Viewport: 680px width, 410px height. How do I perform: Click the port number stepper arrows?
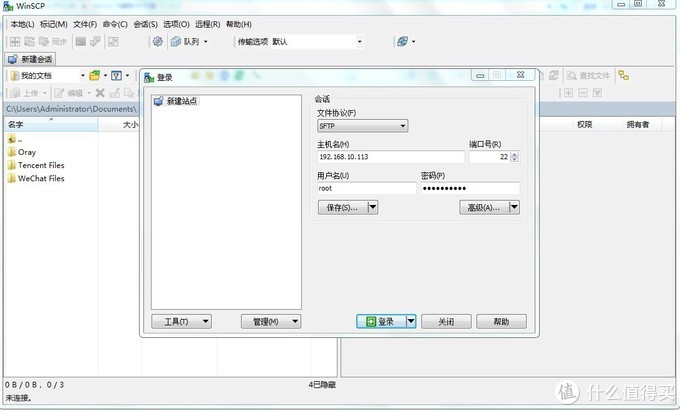[515, 157]
